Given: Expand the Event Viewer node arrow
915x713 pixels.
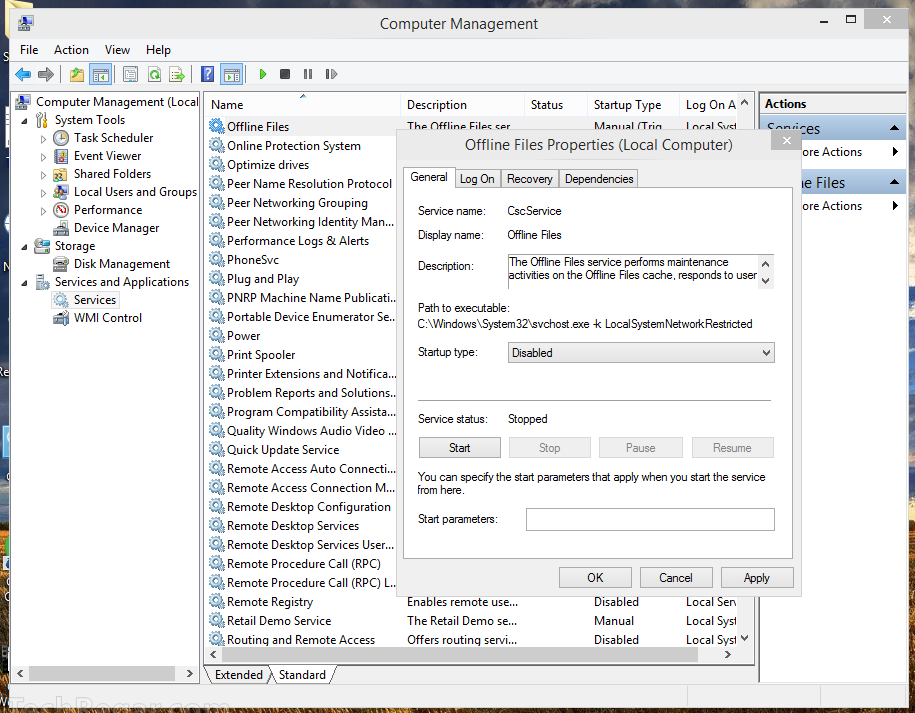Looking at the screenshot, I should 43,157.
